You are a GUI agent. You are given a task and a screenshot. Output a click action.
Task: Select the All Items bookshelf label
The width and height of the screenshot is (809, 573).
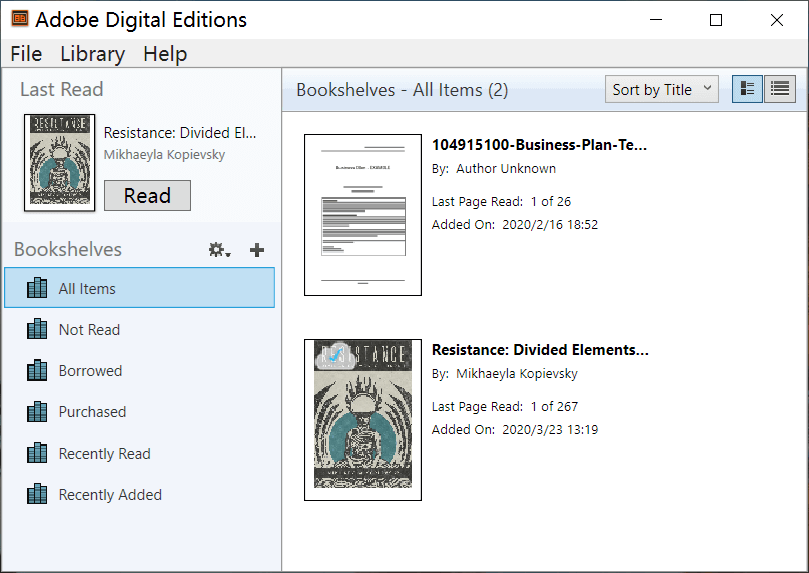click(87, 288)
